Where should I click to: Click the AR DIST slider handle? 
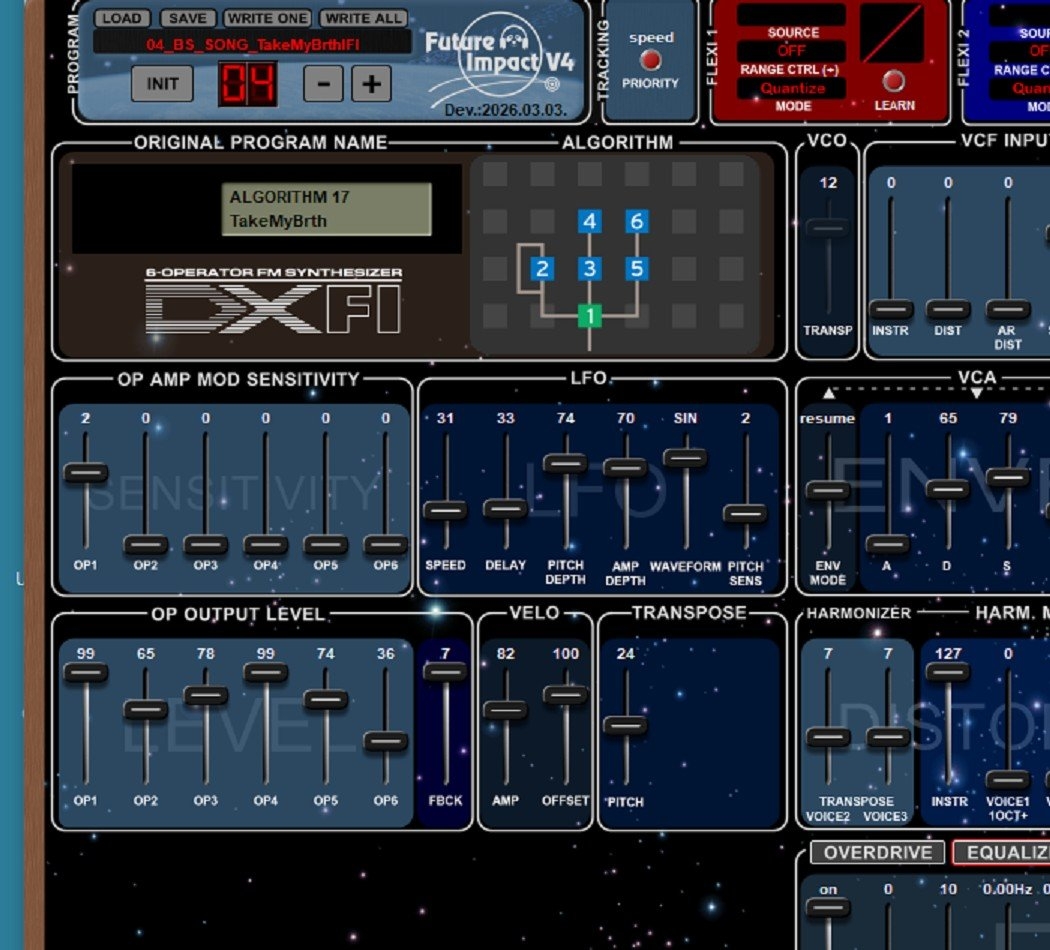(1008, 309)
